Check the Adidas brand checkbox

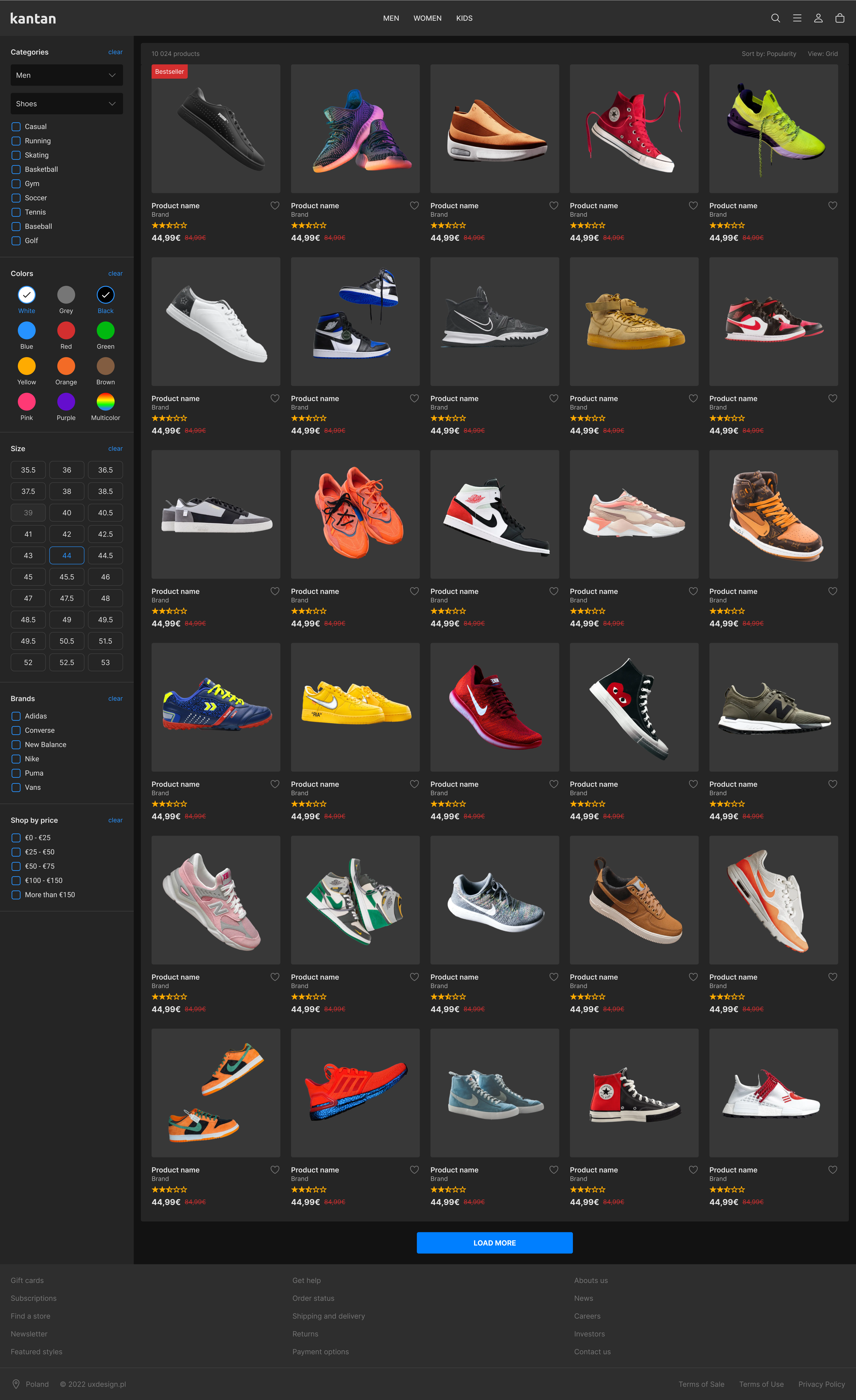click(x=16, y=716)
